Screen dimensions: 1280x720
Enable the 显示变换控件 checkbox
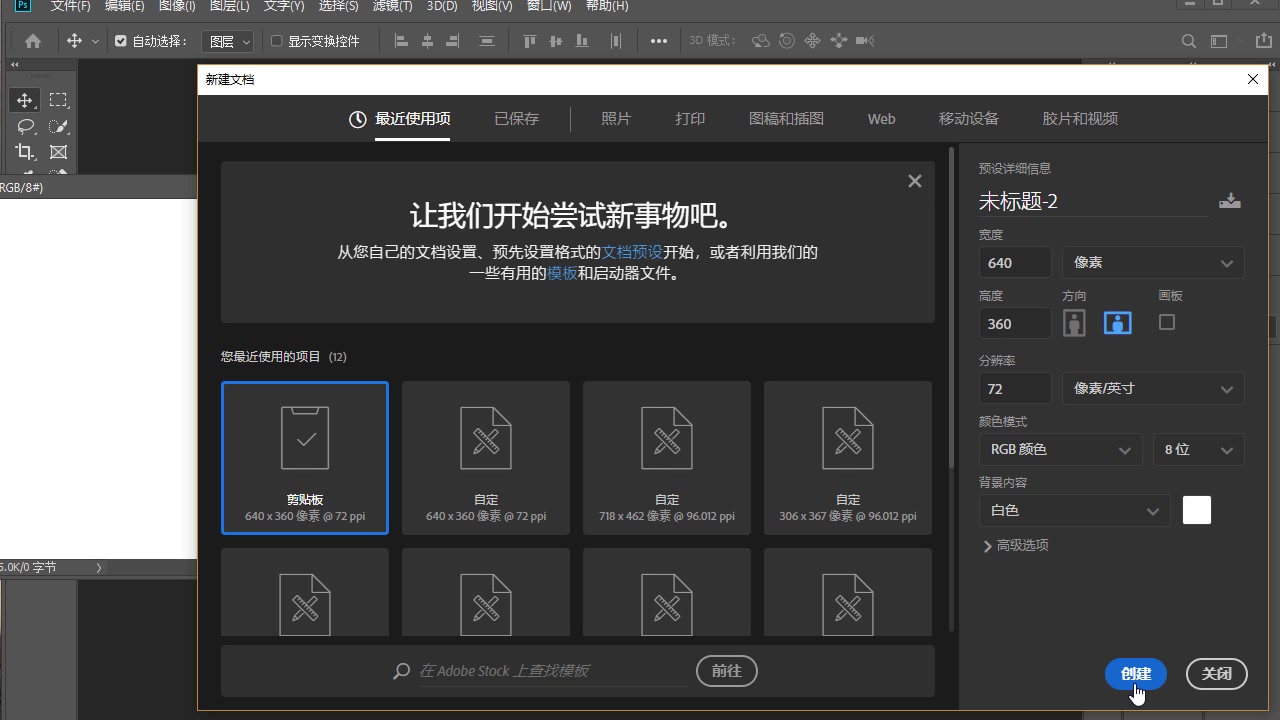coord(275,41)
